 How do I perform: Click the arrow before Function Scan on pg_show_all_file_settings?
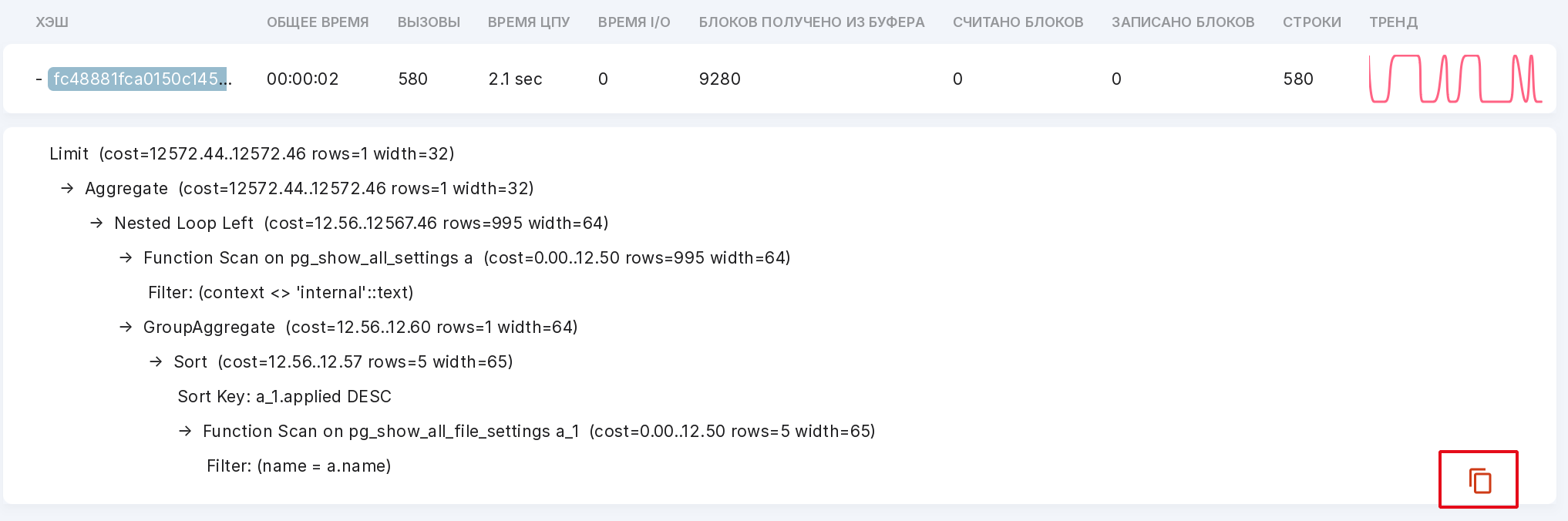coord(185,431)
